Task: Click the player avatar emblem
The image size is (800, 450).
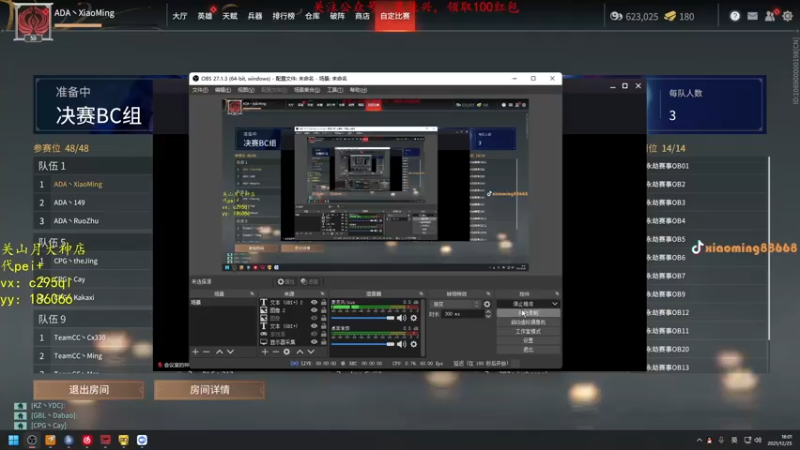Action: (33, 21)
